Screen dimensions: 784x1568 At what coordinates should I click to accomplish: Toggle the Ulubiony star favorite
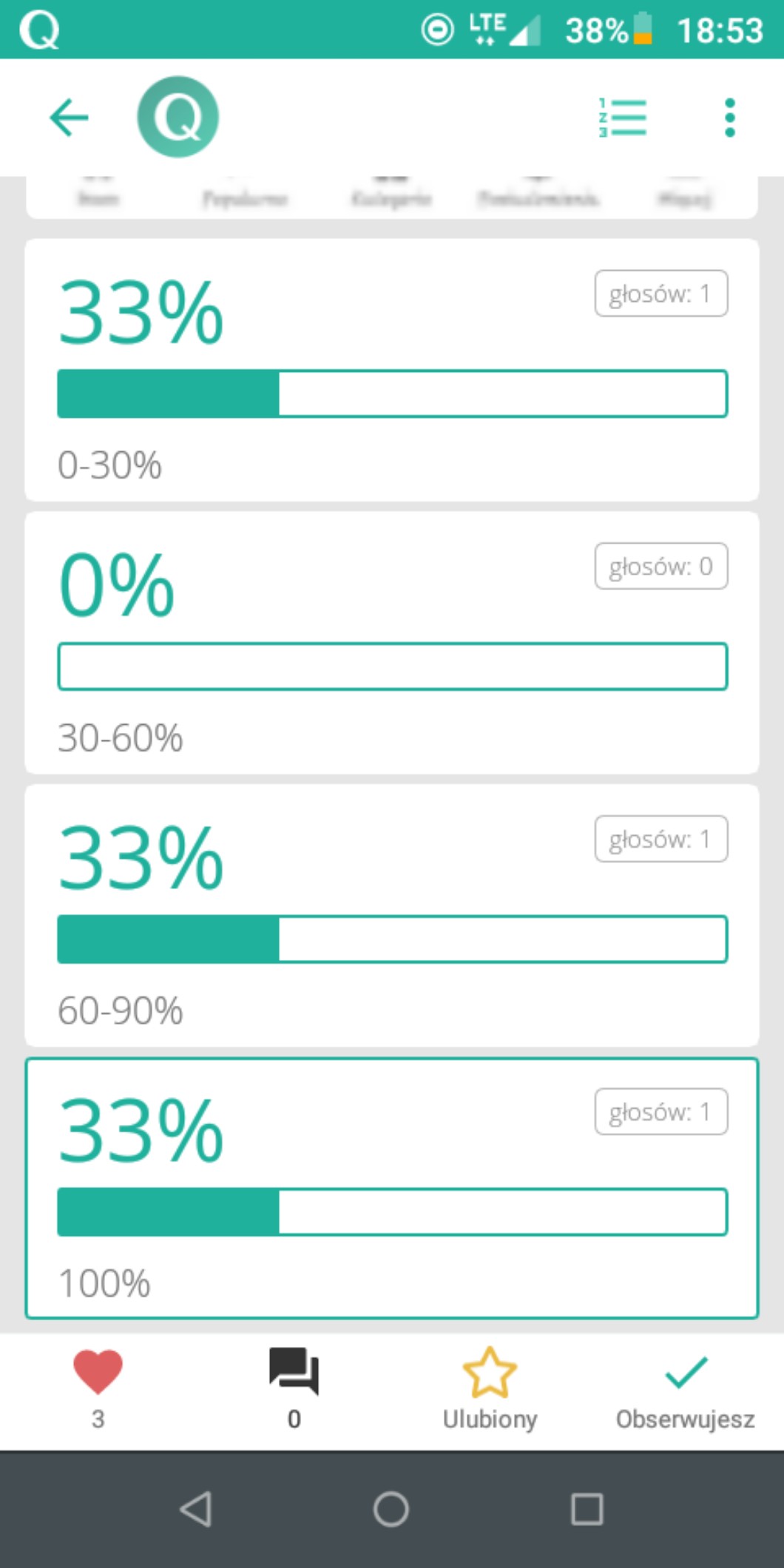pos(490,1373)
